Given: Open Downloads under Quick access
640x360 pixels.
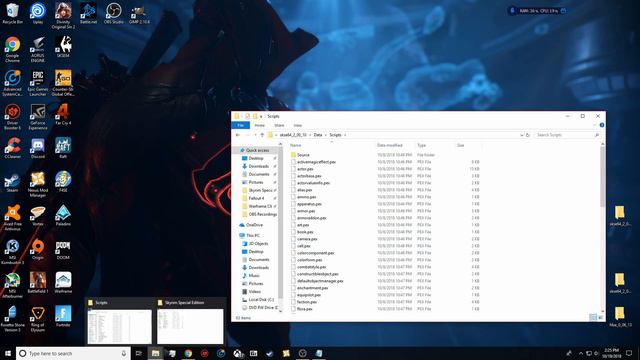Looking at the screenshot, I should pos(259,166).
